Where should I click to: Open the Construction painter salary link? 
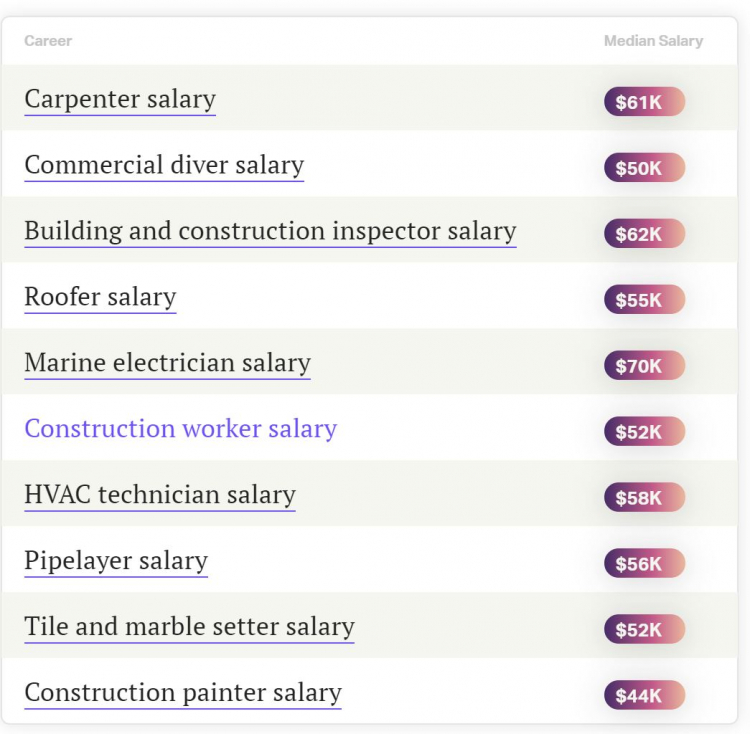pyautogui.click(x=183, y=693)
